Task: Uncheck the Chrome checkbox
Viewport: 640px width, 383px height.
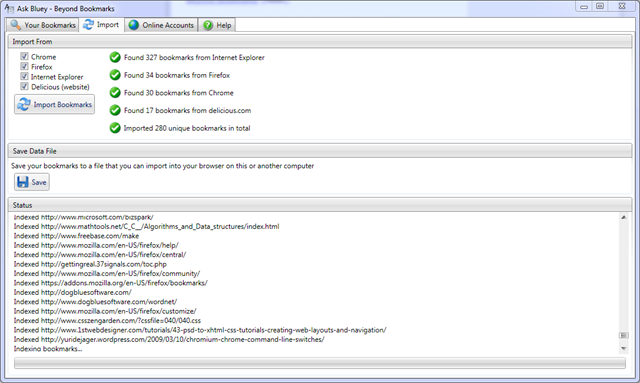Action: tap(24, 56)
